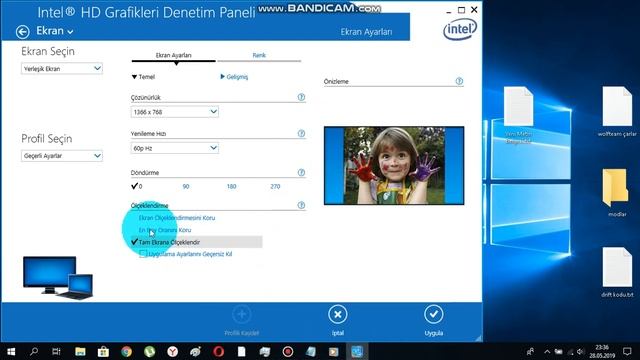
Task: Click the Profili Kaydet plus button
Action: (x=242, y=315)
